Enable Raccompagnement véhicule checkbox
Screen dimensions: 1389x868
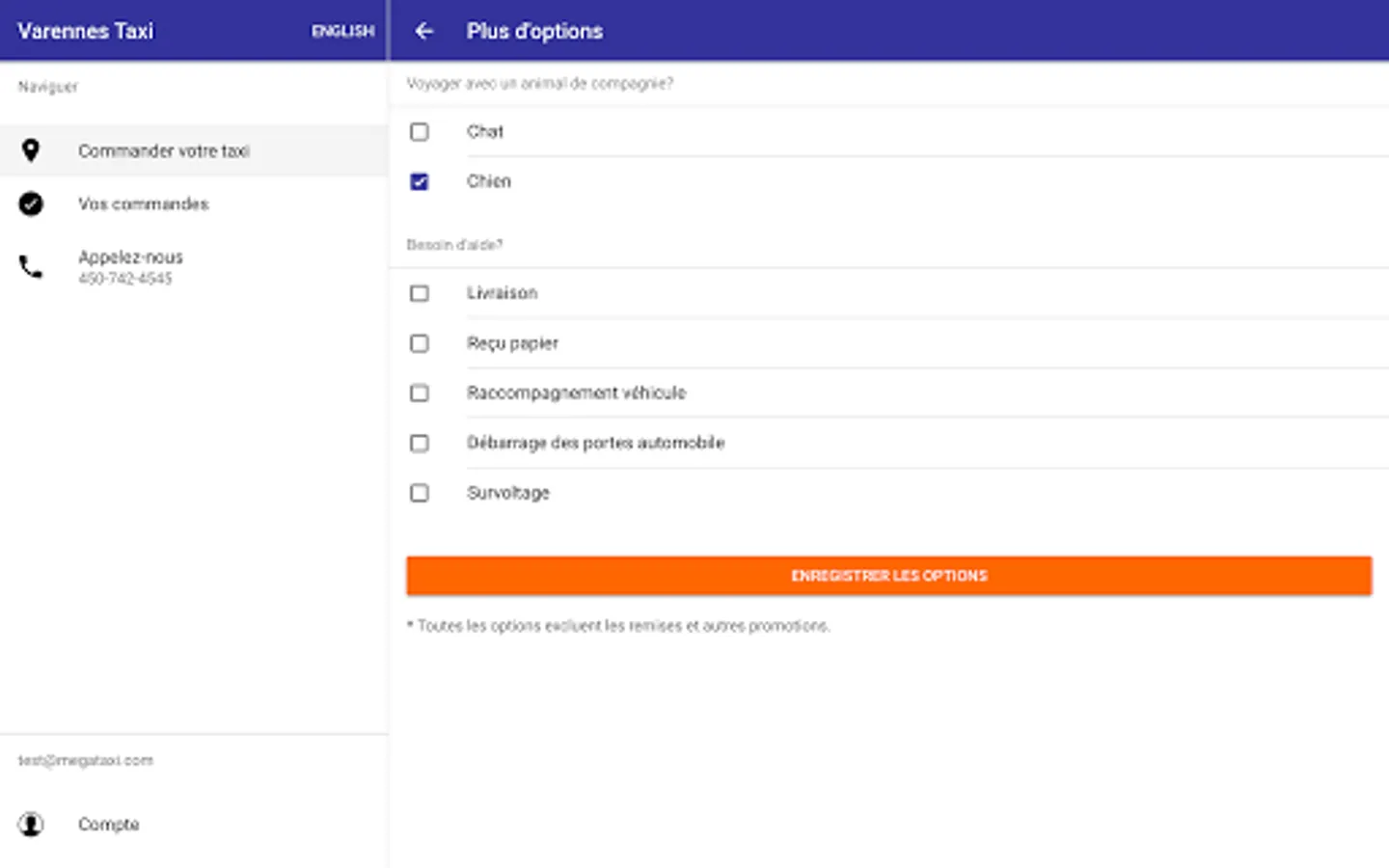pos(420,393)
